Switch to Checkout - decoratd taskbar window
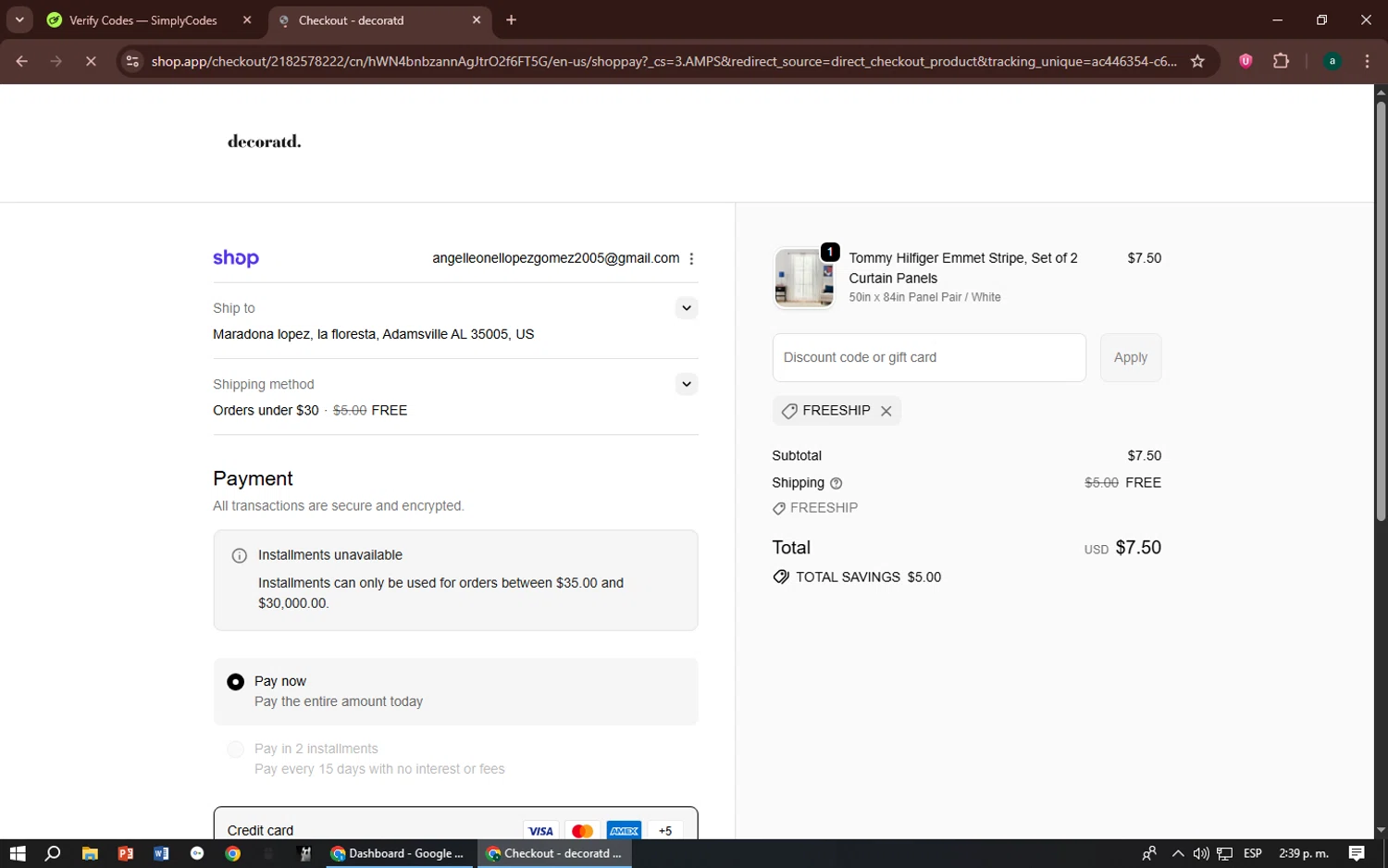1388x868 pixels. pos(555,854)
